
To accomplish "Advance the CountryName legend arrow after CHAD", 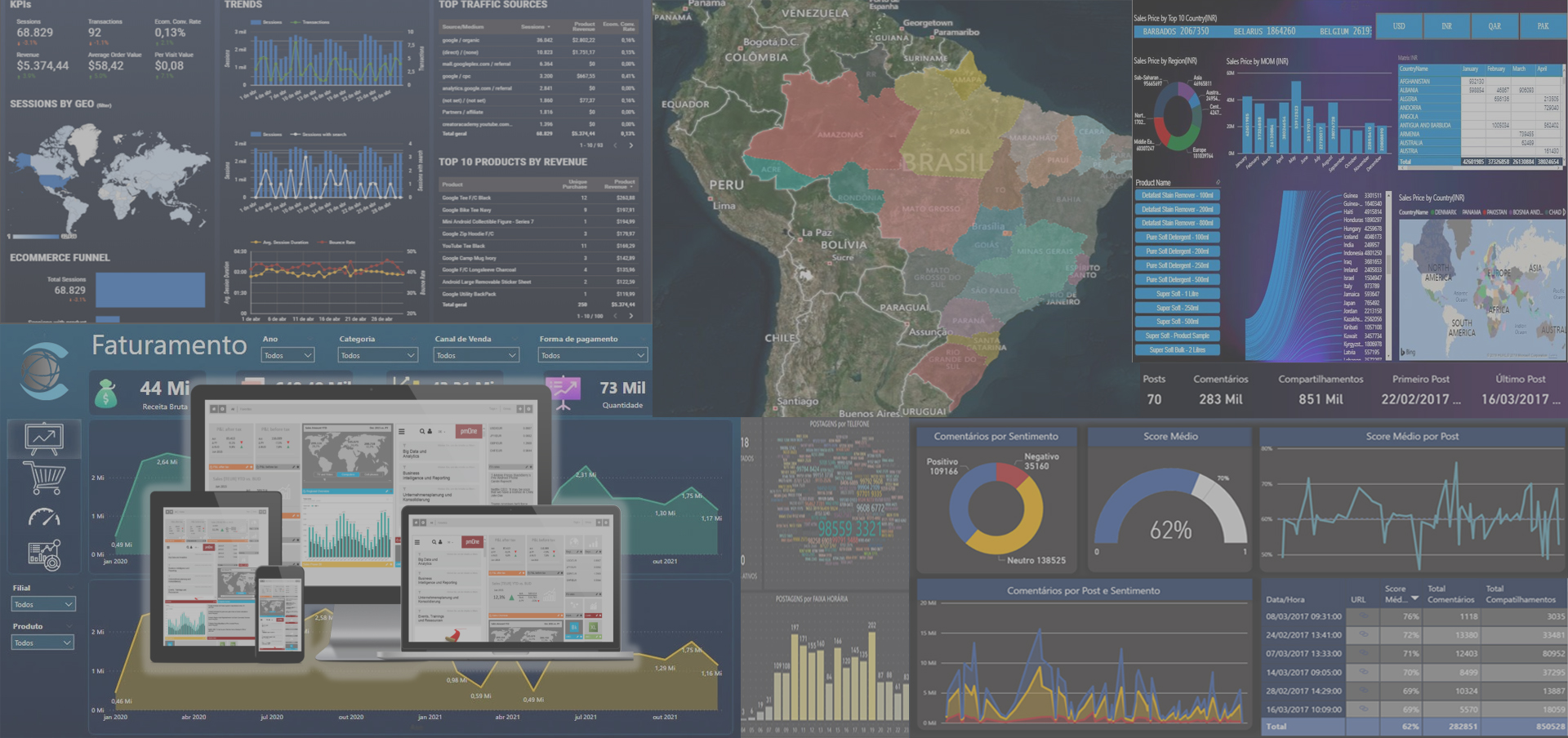I will click(x=1564, y=212).
